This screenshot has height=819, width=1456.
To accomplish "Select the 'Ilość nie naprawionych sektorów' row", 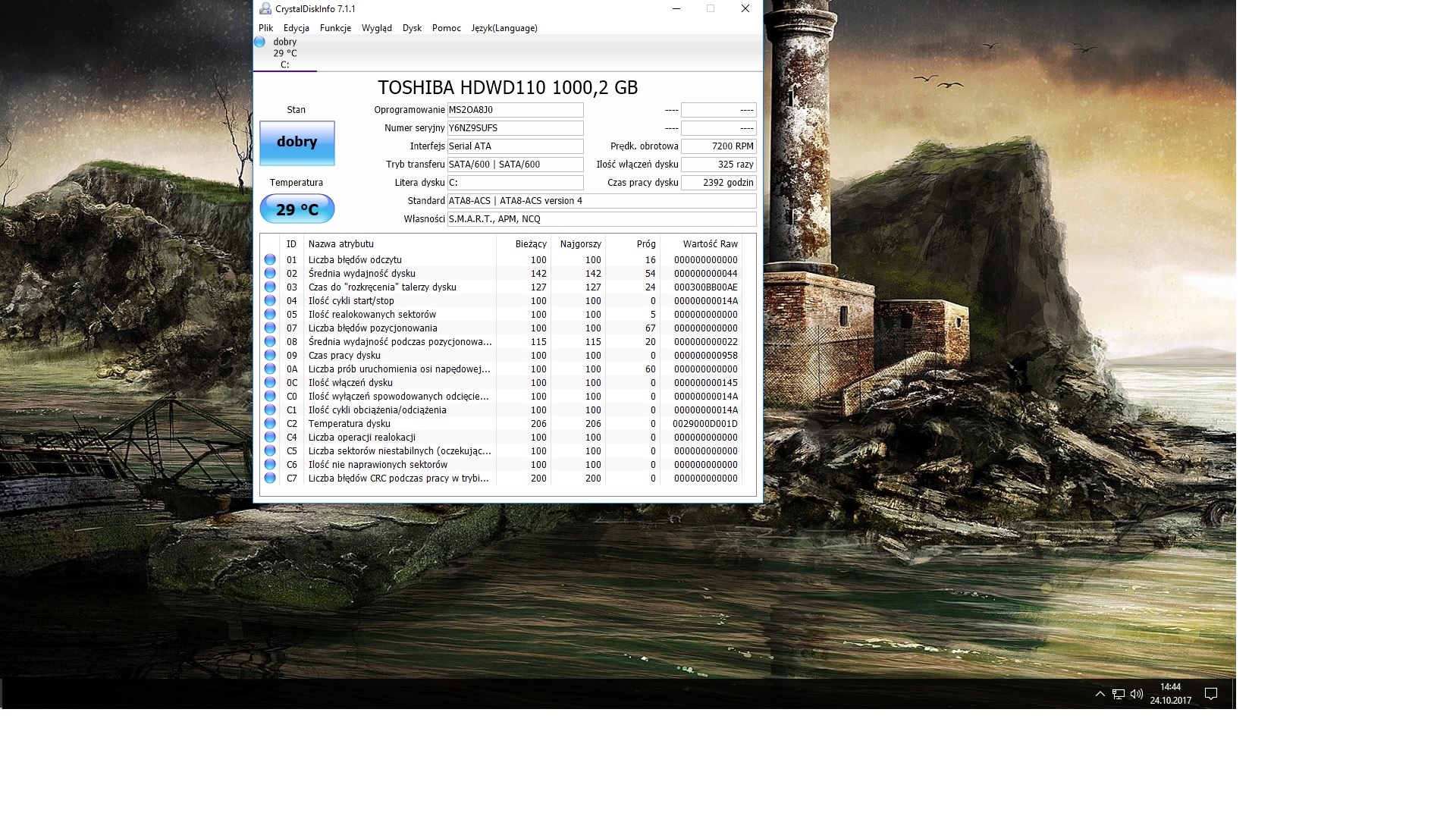I will (501, 464).
